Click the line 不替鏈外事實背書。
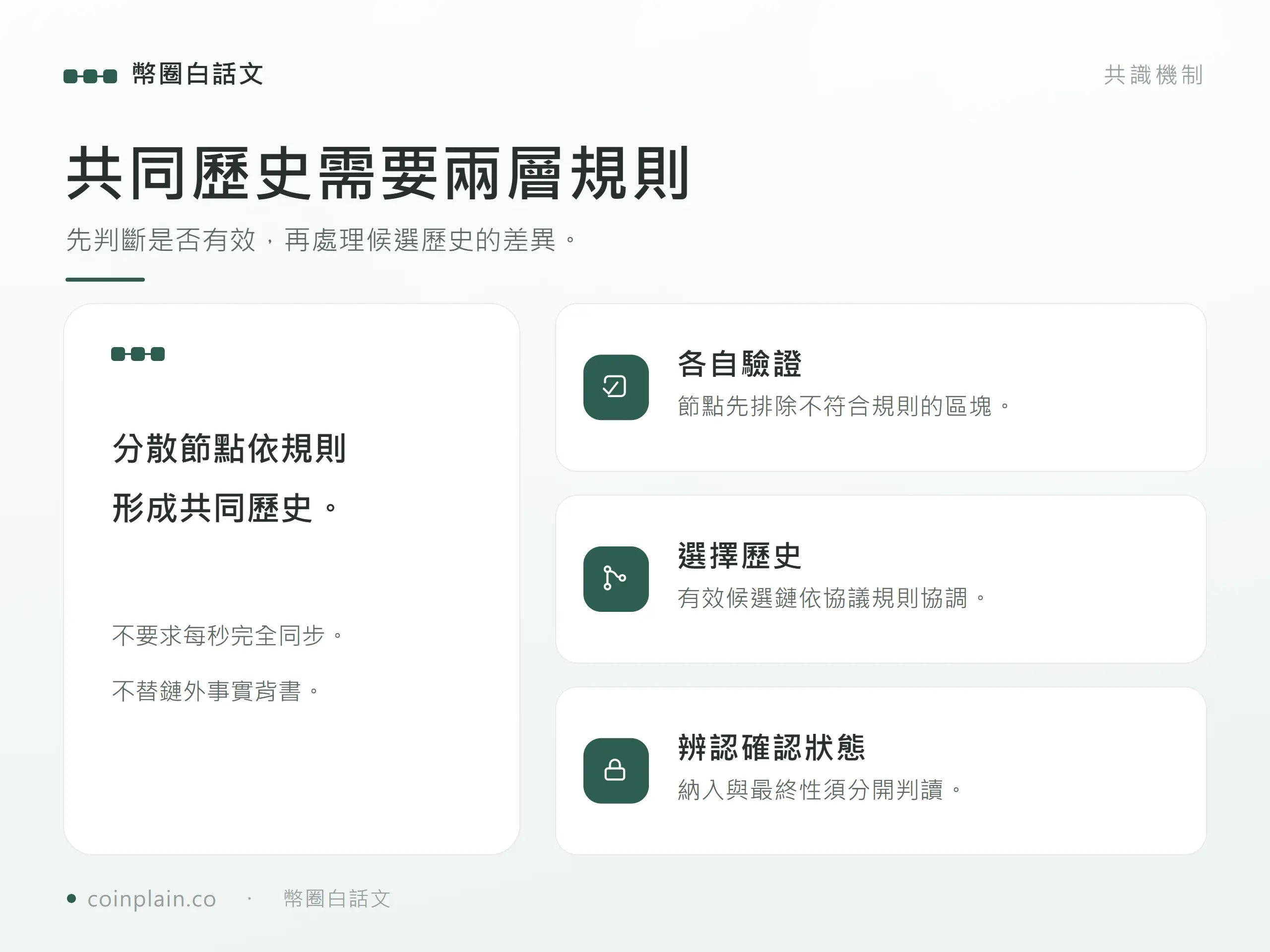This screenshot has height=952, width=1270. coord(216,691)
